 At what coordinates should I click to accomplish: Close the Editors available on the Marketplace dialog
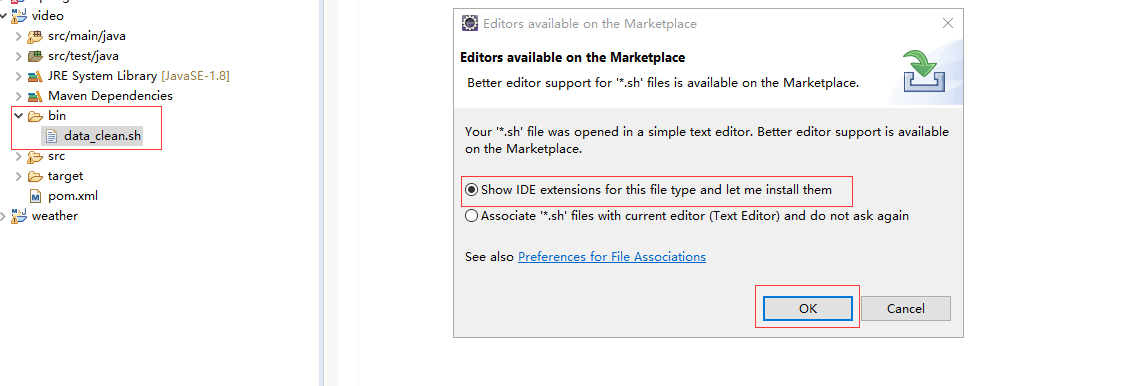pos(948,23)
